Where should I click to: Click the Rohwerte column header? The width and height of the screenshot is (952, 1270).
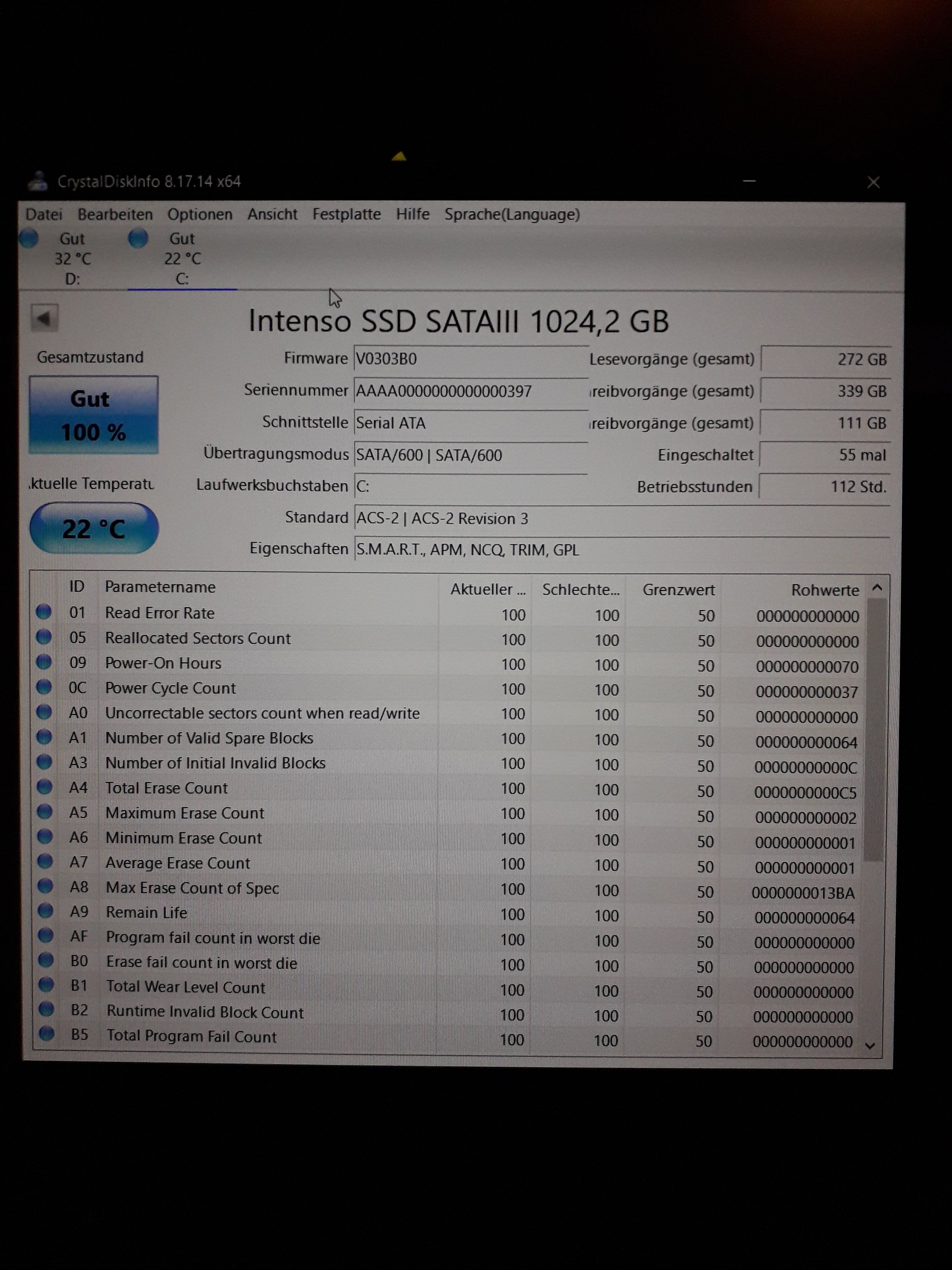[825, 590]
